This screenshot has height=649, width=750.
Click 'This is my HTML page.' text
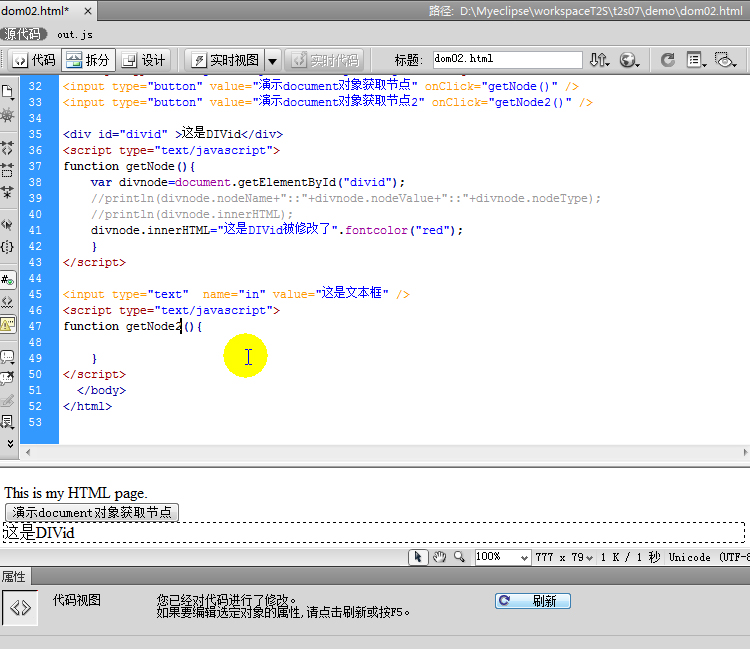click(x=76, y=493)
